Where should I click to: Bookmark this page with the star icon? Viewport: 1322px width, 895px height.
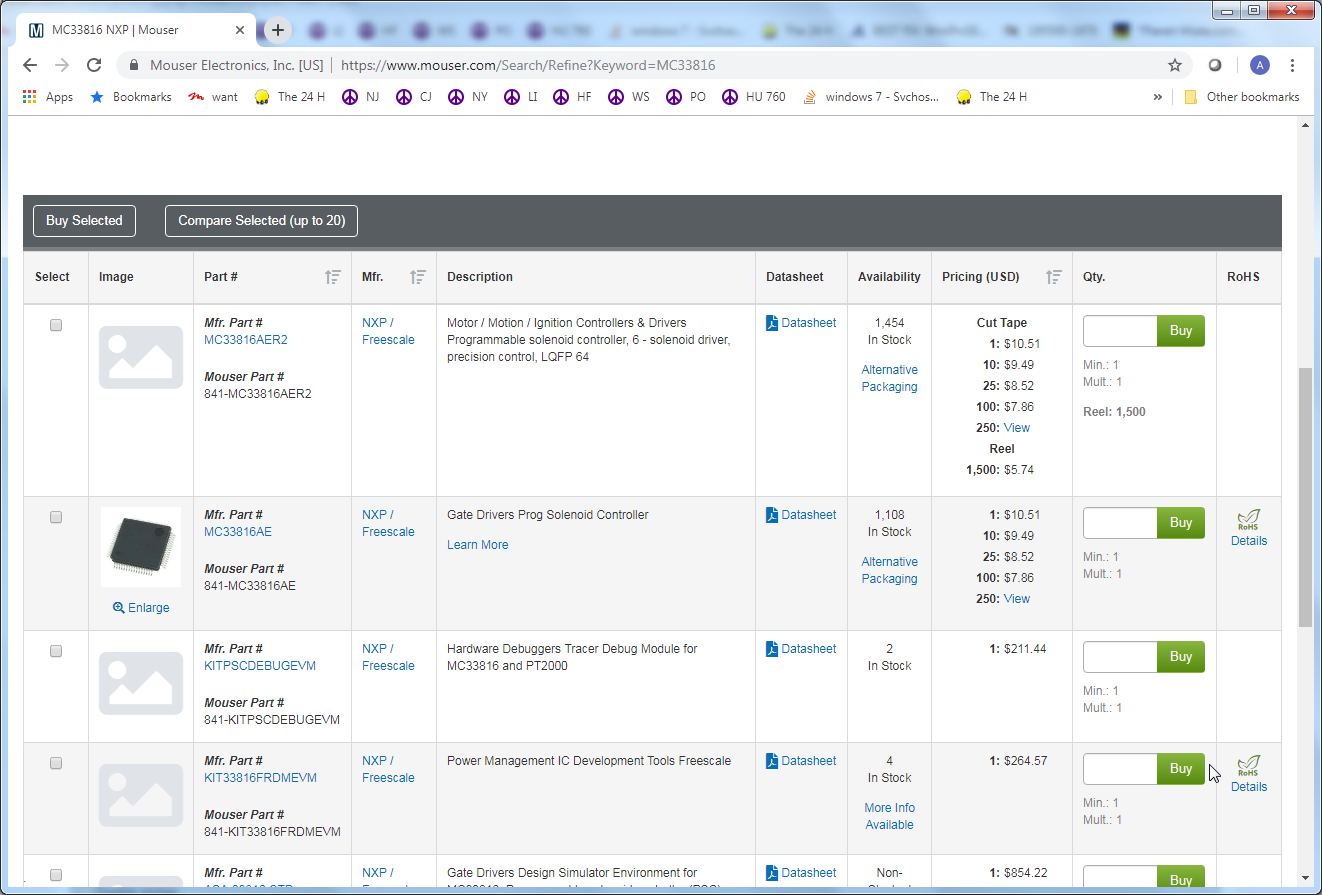[1175, 65]
